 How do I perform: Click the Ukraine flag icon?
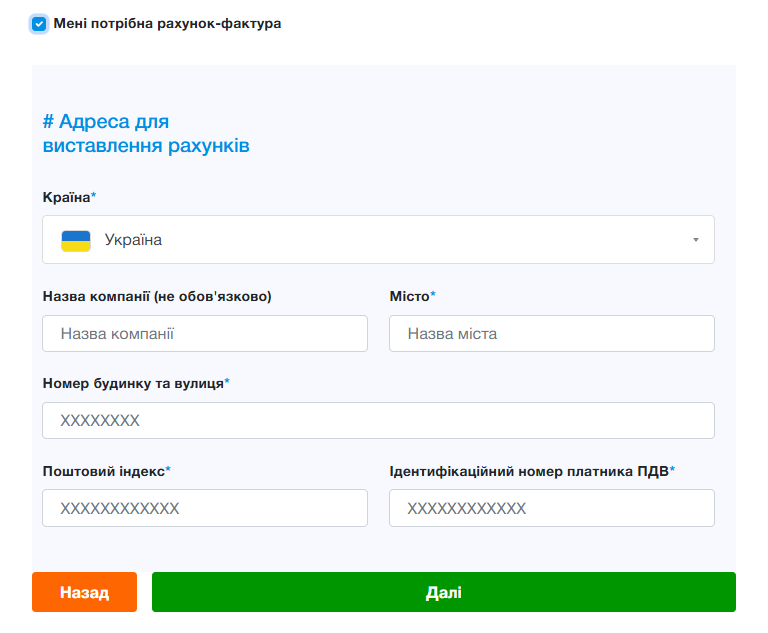(76, 241)
